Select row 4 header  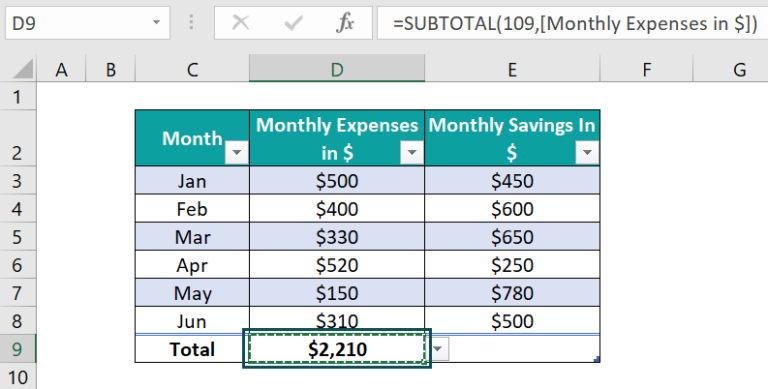pyautogui.click(x=18, y=209)
